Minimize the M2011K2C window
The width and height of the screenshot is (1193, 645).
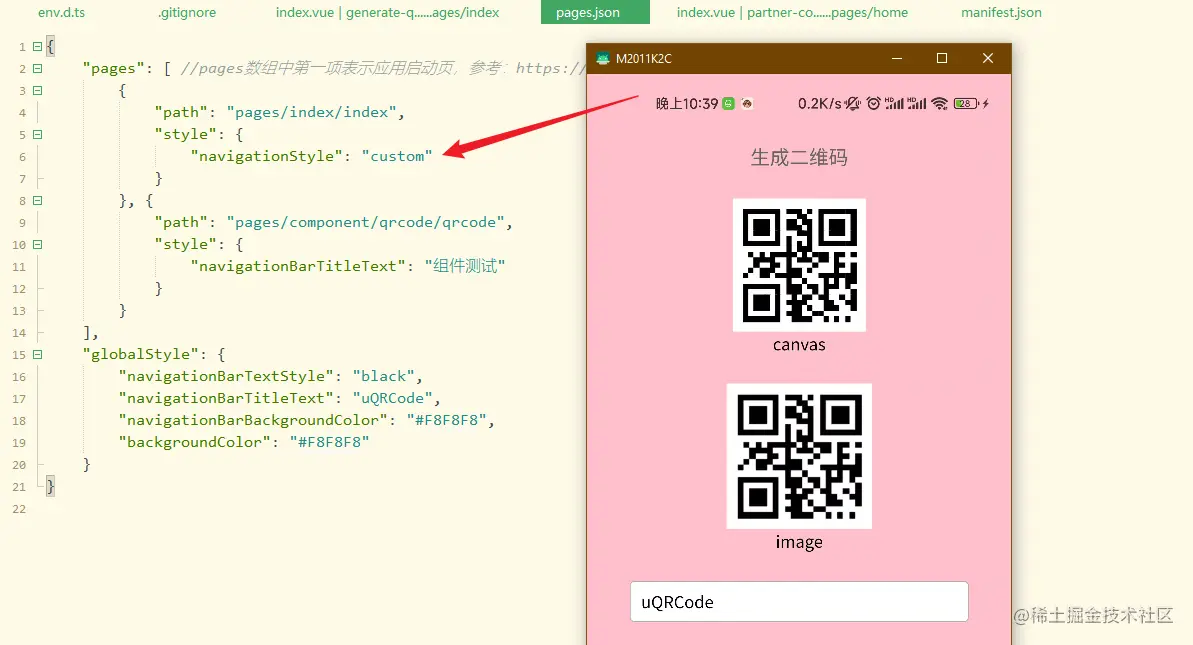[x=897, y=59]
